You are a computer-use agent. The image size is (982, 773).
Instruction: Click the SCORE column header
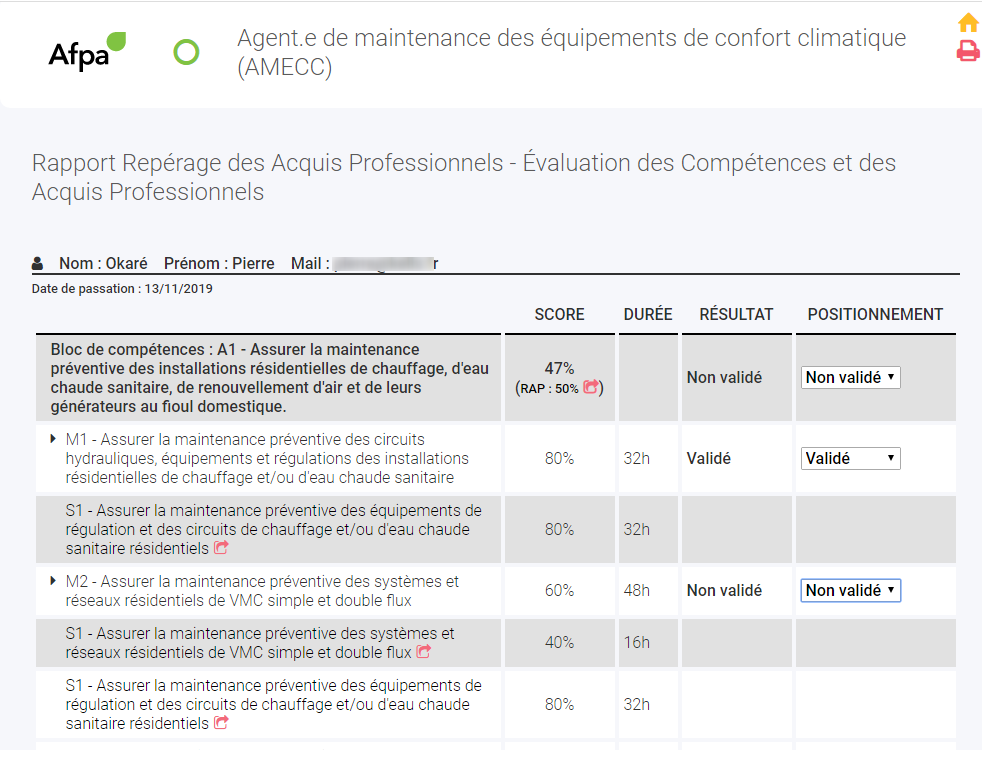pos(559,314)
